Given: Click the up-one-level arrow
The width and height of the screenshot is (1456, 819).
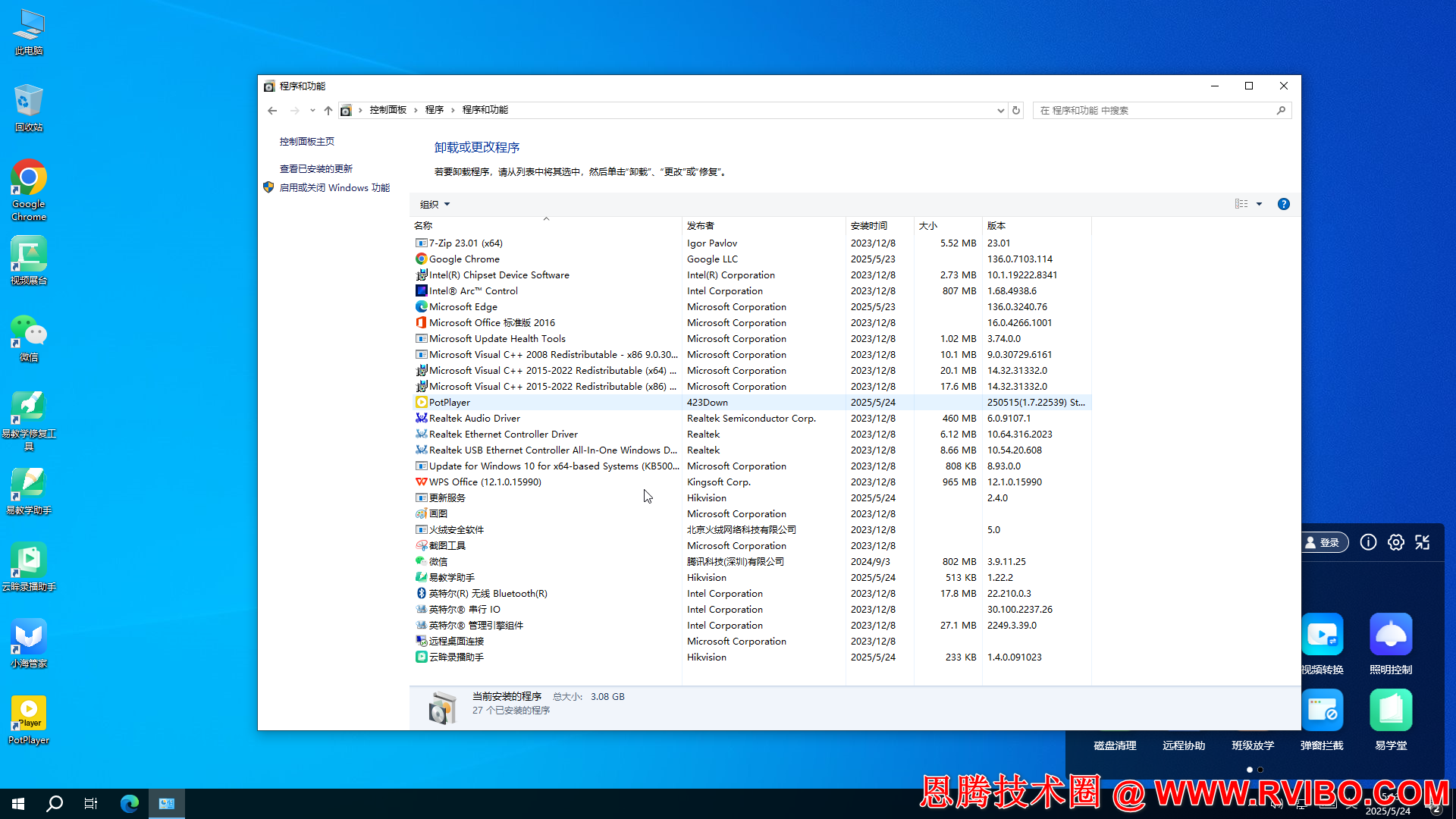Looking at the screenshot, I should [328, 110].
